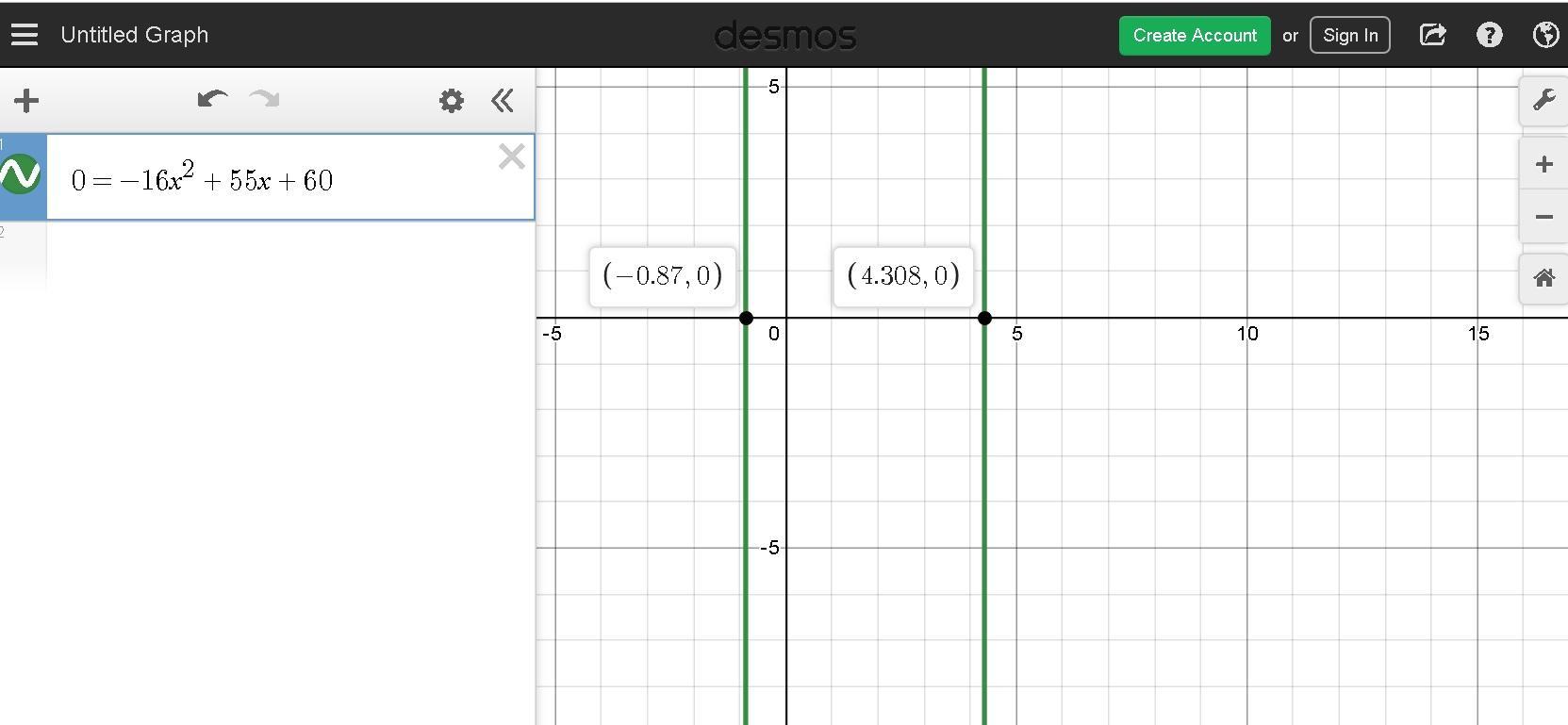The width and height of the screenshot is (1568, 725).
Task: Redo the last action
Action: click(x=264, y=99)
